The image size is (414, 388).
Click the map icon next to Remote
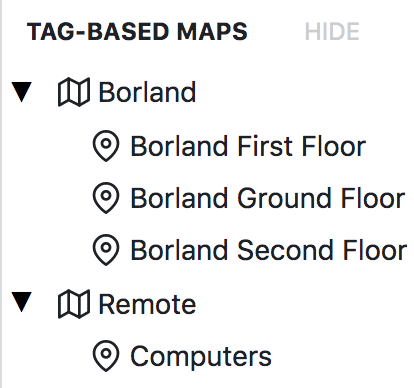coord(74,304)
